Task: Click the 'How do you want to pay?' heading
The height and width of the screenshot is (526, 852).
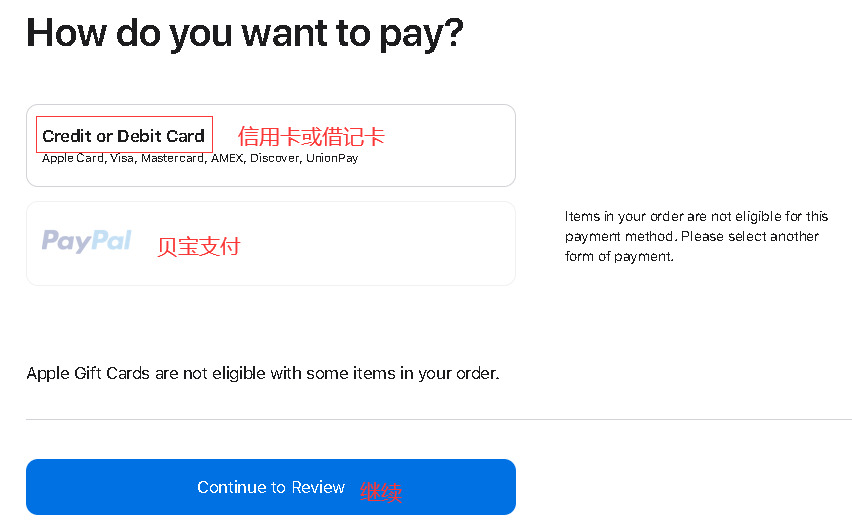Action: 245,34
